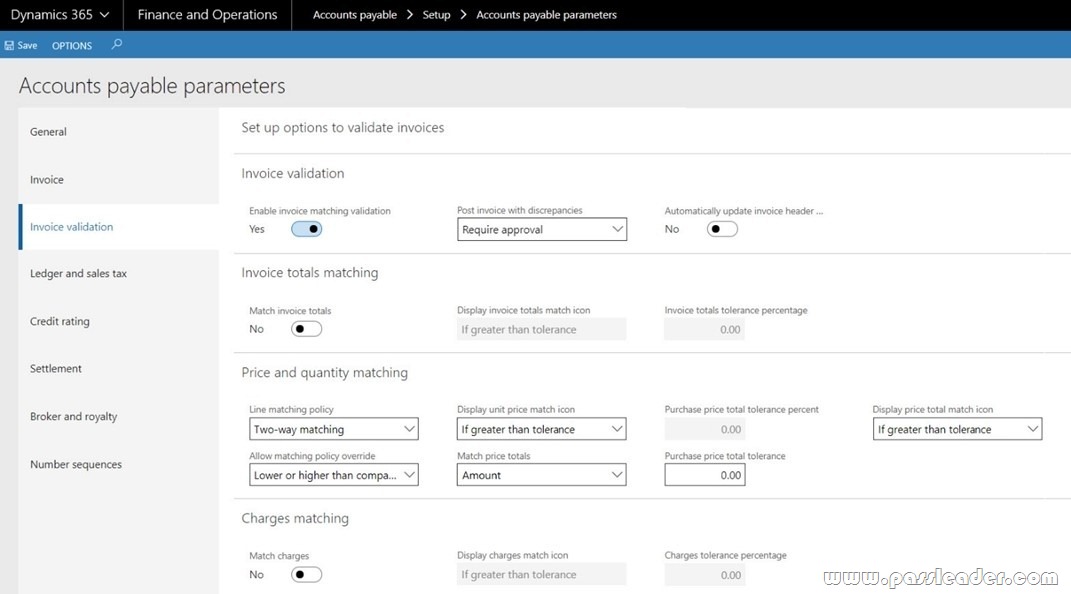1071x594 pixels.
Task: Click Display charges match icon field
Action: pyautogui.click(x=542, y=575)
